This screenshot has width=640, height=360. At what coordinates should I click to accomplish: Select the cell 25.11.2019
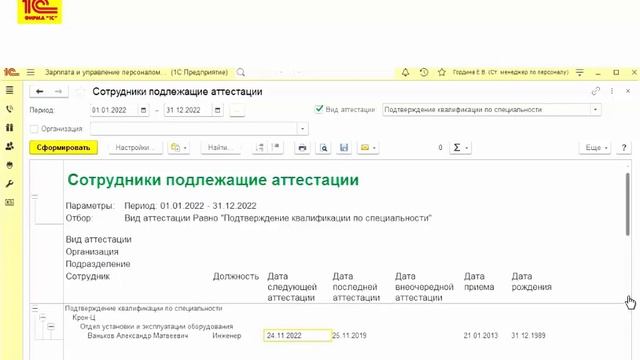click(x=349, y=336)
